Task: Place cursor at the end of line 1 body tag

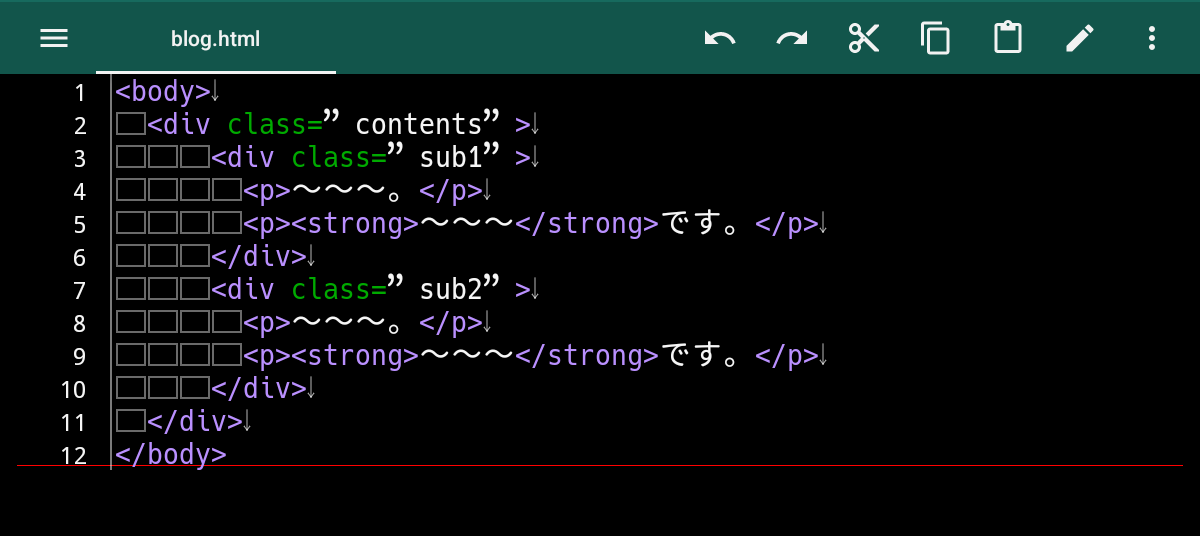Action: coord(215,92)
